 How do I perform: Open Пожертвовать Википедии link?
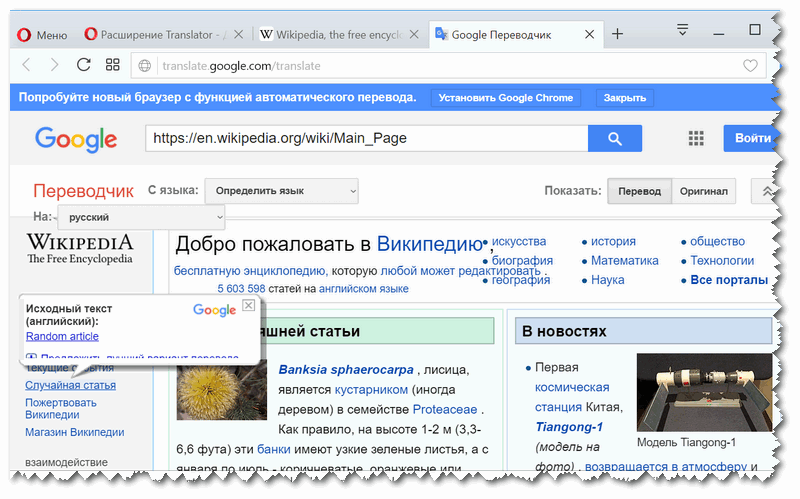(61, 409)
